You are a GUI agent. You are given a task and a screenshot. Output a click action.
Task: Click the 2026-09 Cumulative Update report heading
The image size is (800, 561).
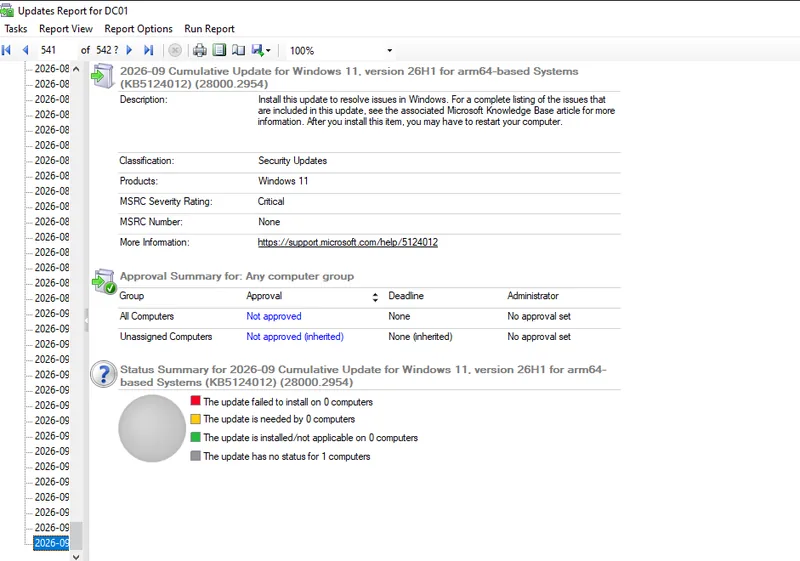click(x=349, y=78)
